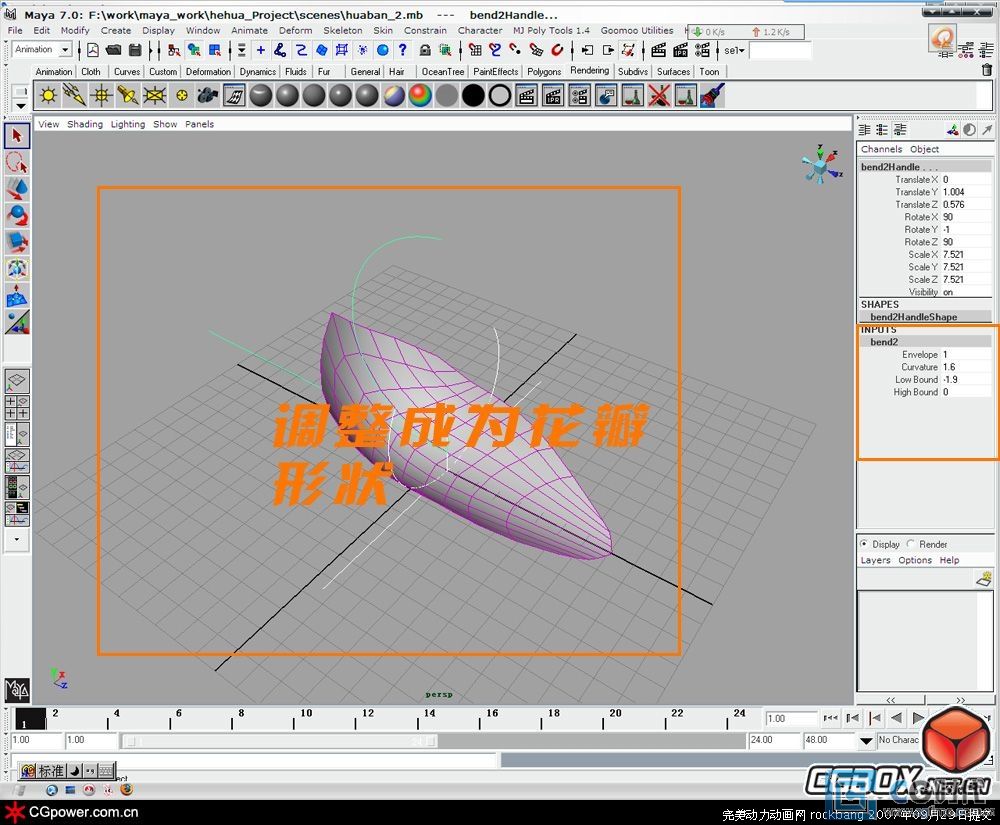The height and width of the screenshot is (825, 1000).
Task: Create a directional light with the arrows icon
Action: (75, 96)
